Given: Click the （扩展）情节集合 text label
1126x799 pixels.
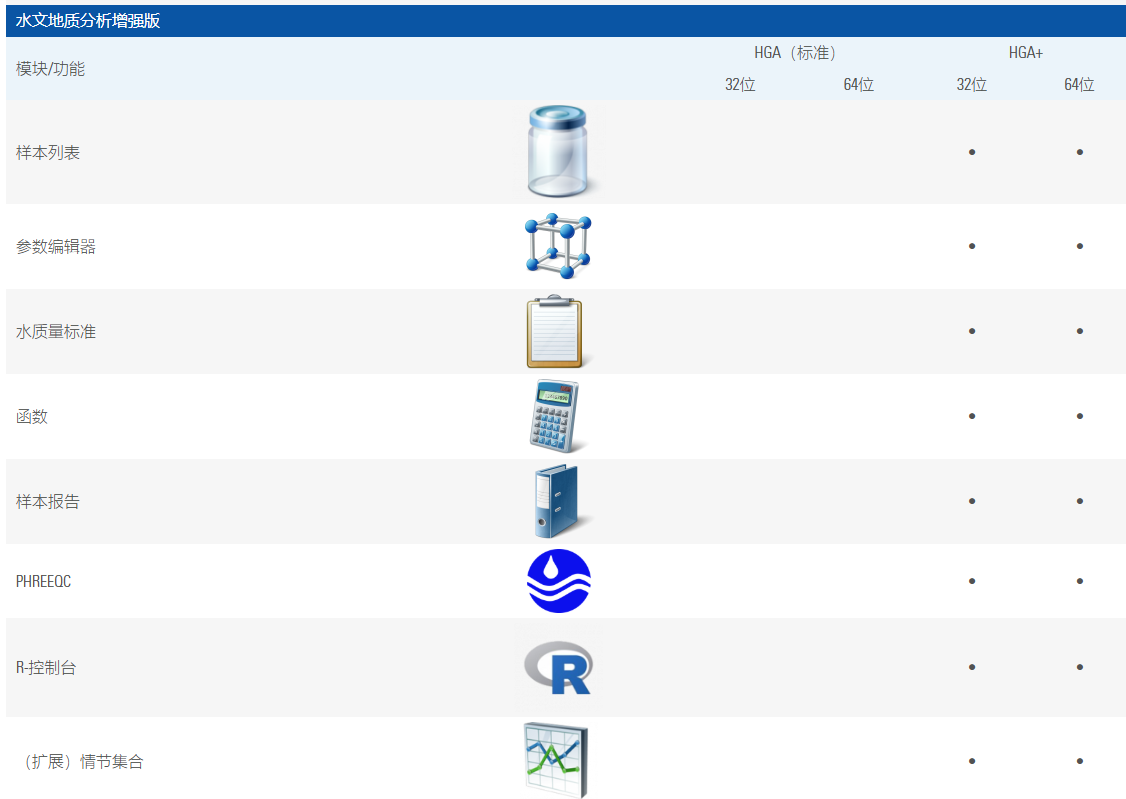Looking at the screenshot, I should (x=82, y=762).
